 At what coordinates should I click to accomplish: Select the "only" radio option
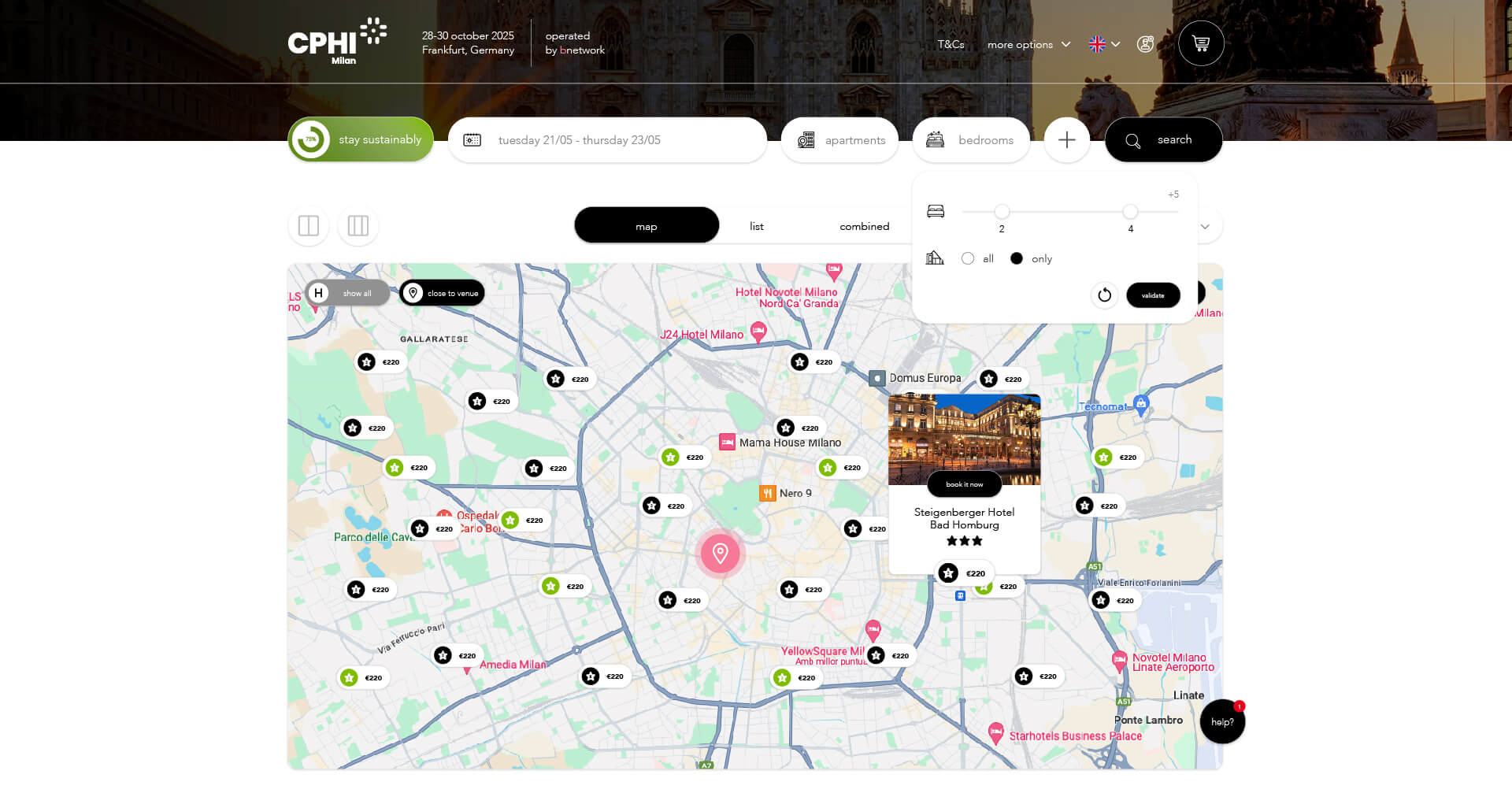tap(1017, 259)
